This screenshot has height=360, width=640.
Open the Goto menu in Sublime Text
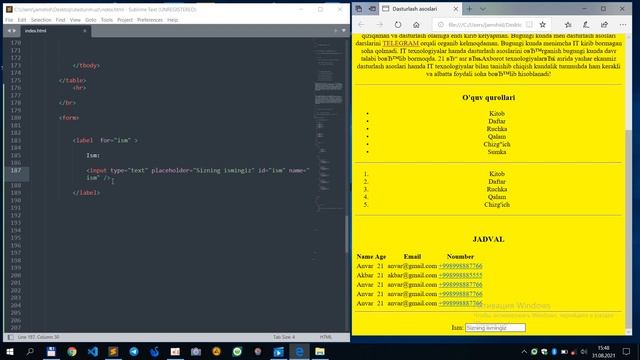(91, 20)
